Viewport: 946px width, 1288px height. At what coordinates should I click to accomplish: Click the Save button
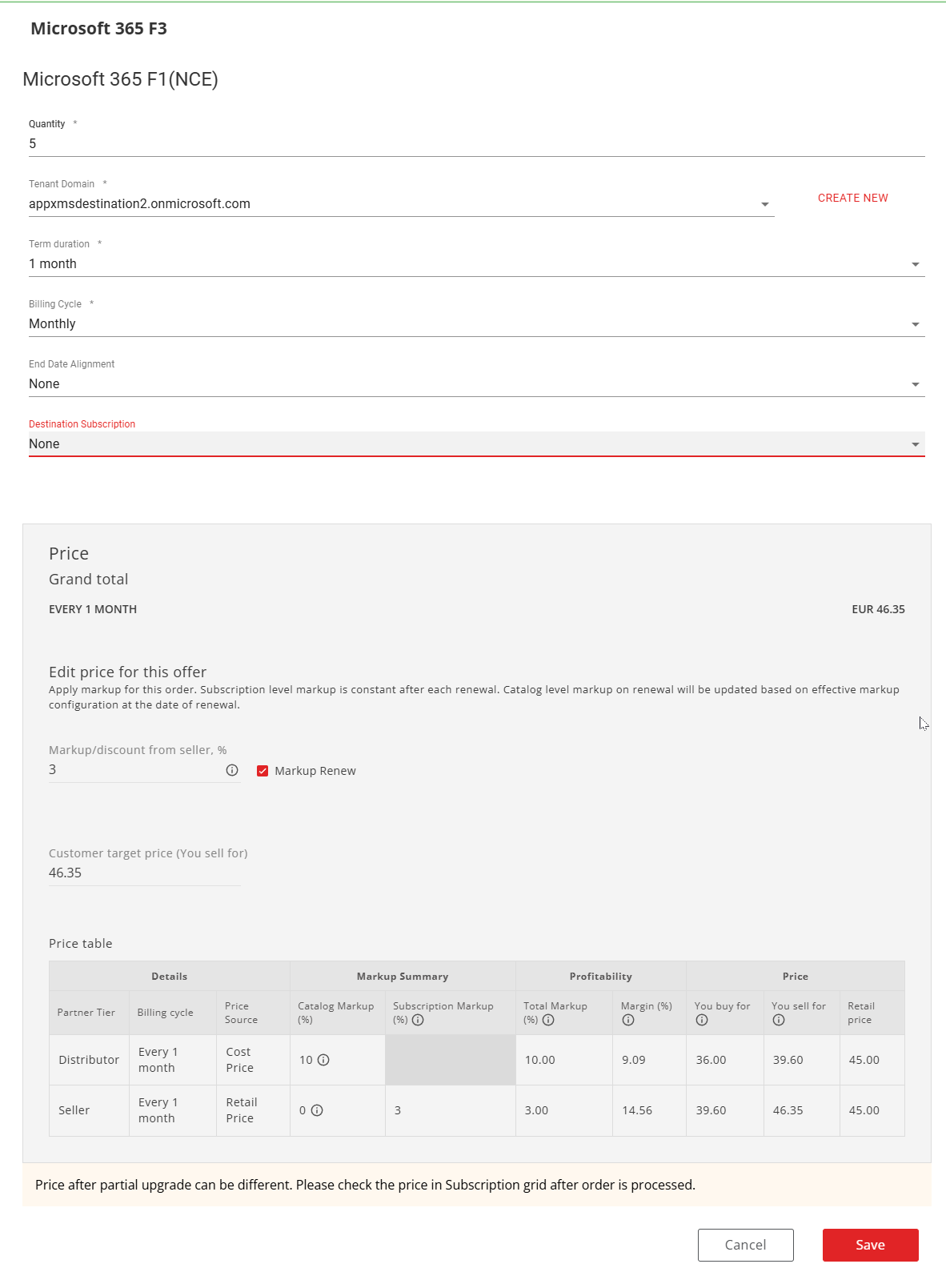[x=870, y=1245]
